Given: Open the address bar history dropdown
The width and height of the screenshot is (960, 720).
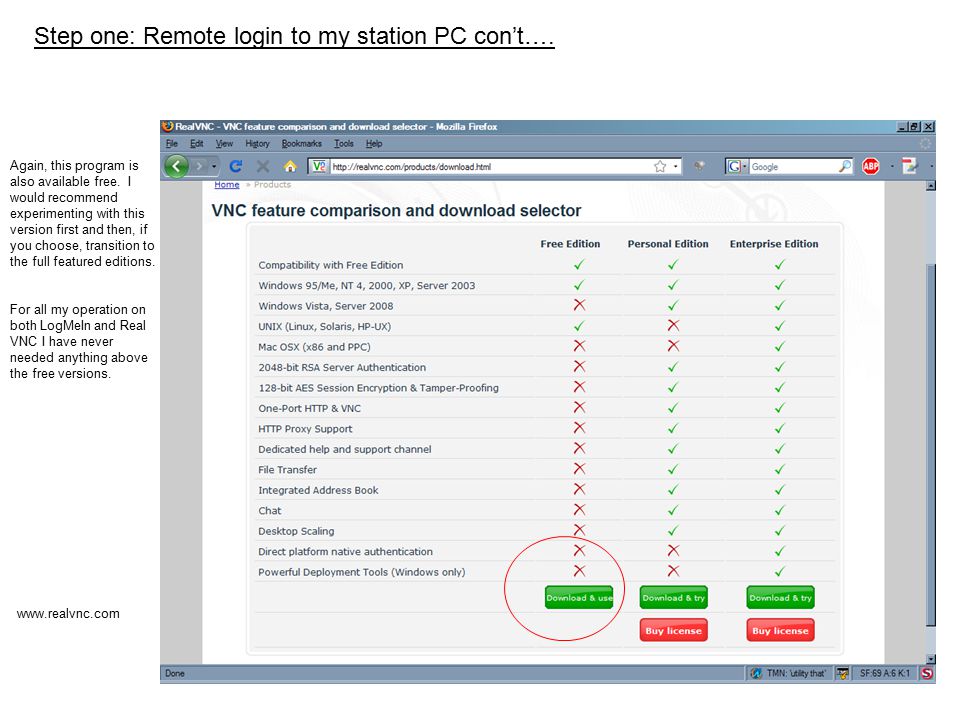Looking at the screenshot, I should click(675, 167).
